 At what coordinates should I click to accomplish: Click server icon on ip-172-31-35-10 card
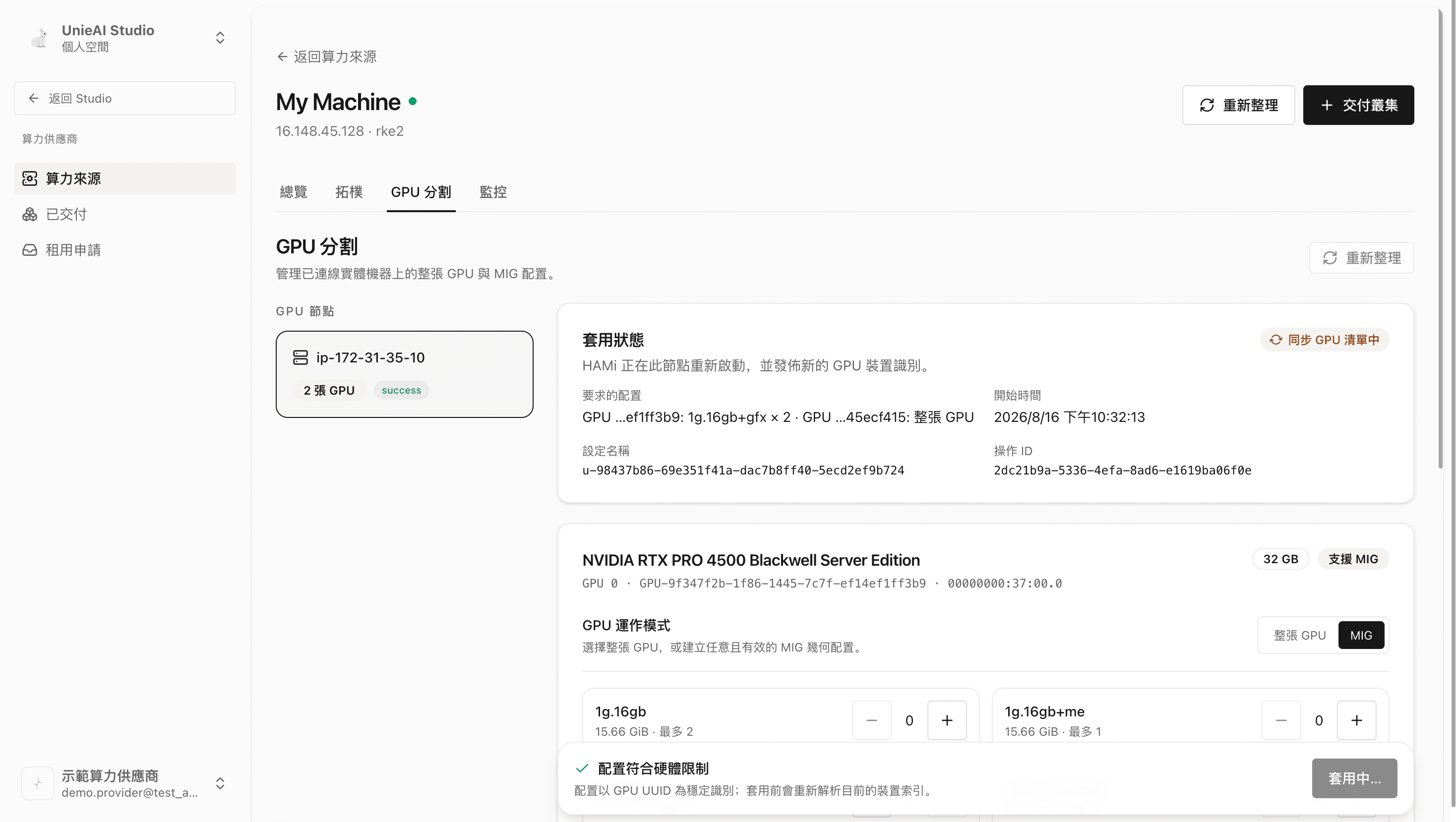(301, 357)
